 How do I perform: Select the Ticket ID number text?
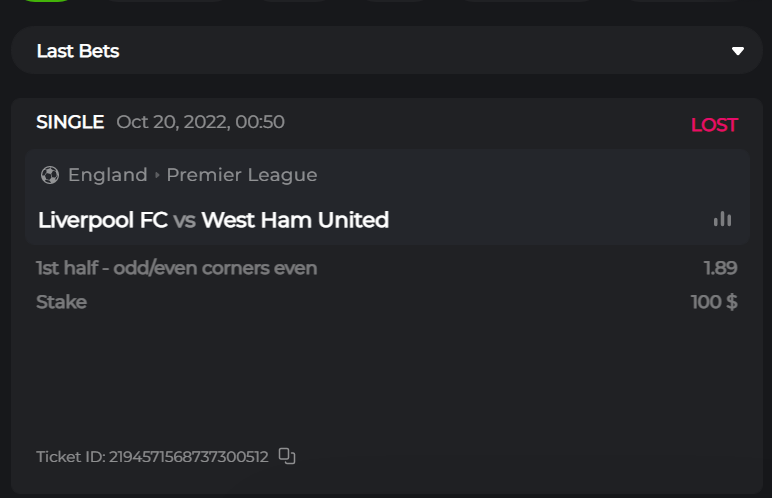pyautogui.click(x=186, y=457)
